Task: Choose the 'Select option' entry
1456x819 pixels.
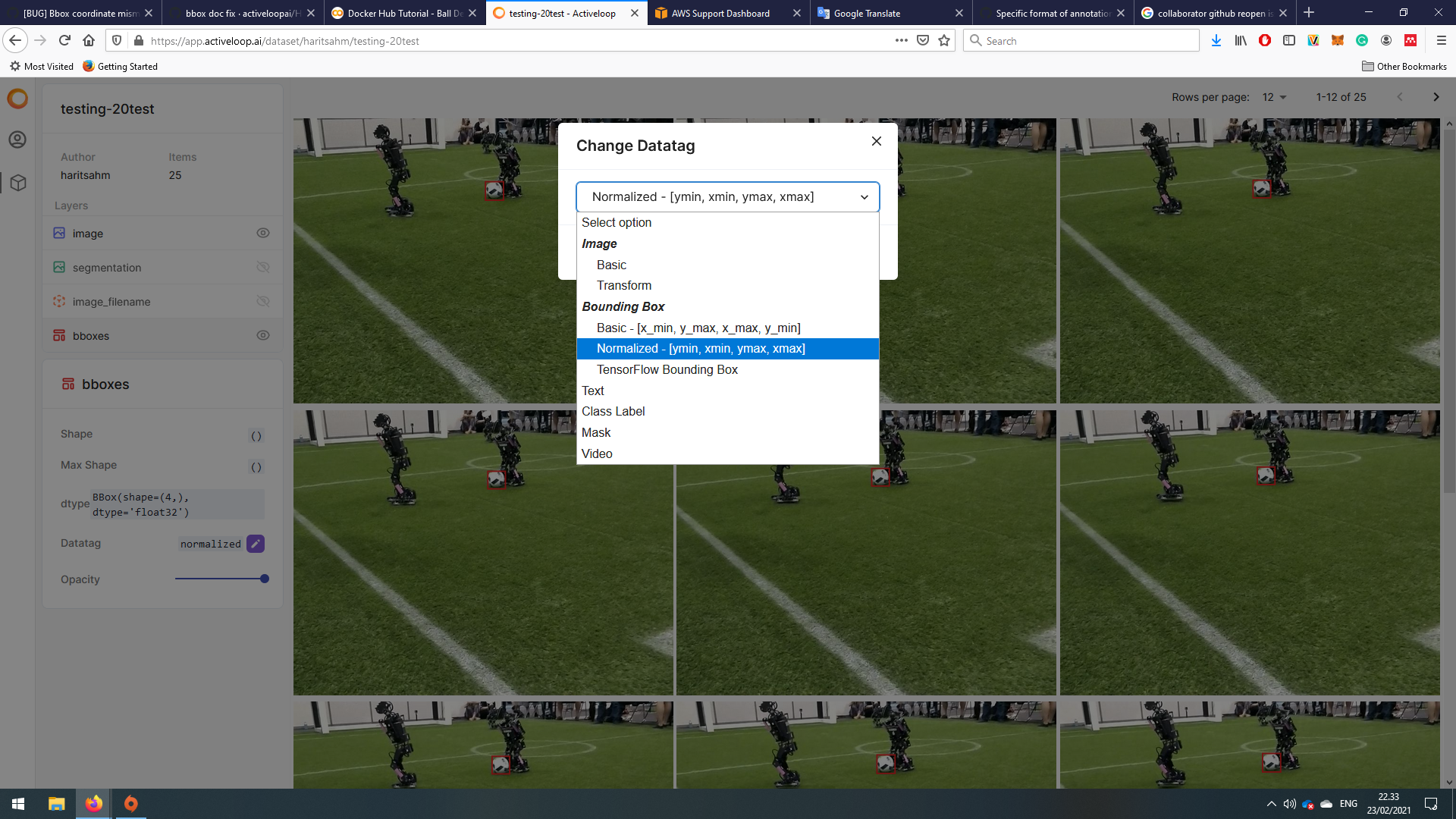Action: tap(727, 222)
